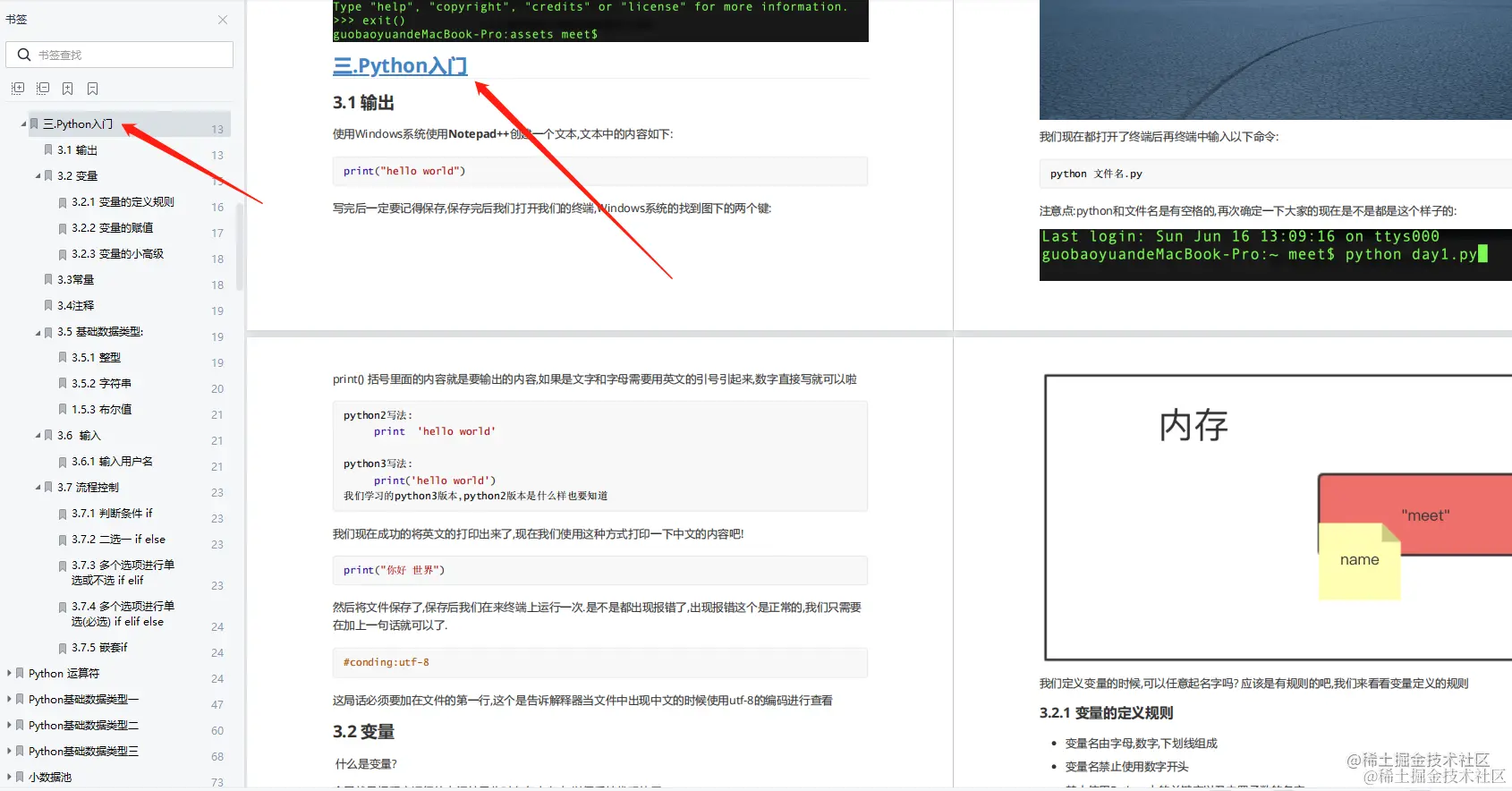Click bookmark icon beside 3.4注释
Image resolution: width=1512 pixels, height=791 pixels.
[48, 306]
